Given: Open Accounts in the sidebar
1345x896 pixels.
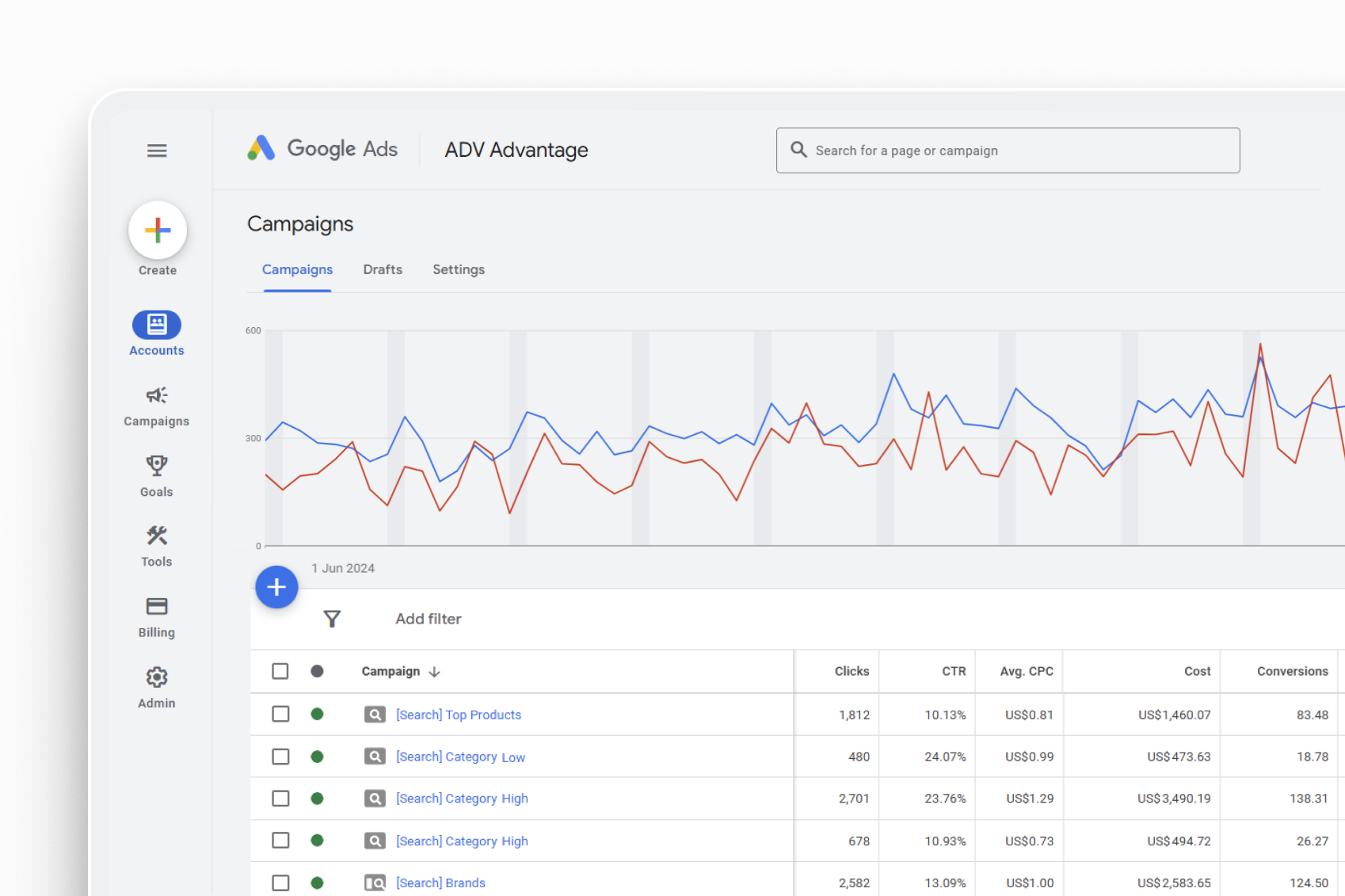Looking at the screenshot, I should (157, 325).
